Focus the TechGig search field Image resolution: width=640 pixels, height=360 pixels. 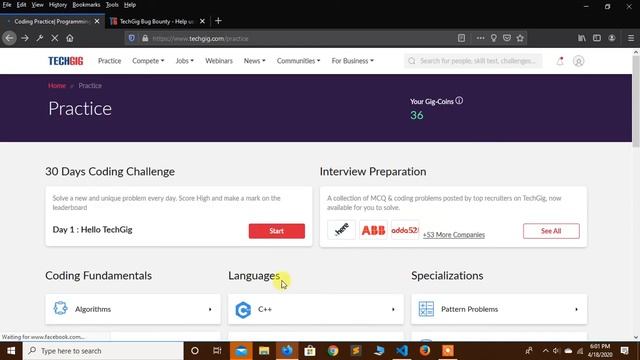coord(473,61)
